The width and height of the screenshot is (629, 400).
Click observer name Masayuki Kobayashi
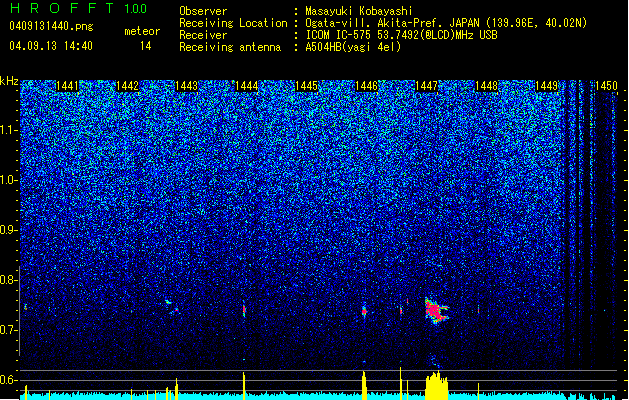click(359, 11)
